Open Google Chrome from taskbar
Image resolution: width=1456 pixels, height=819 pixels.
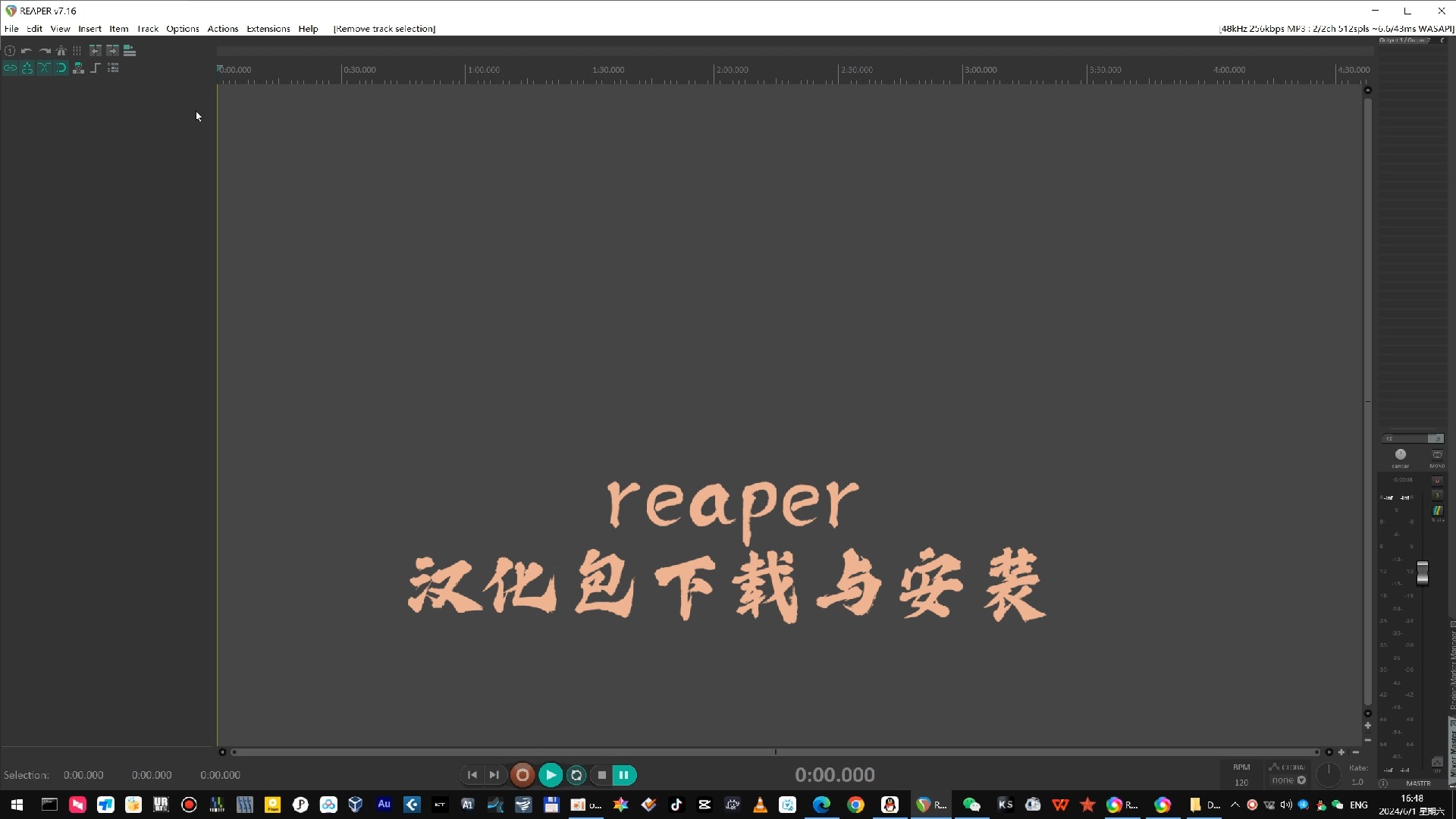tap(855, 805)
